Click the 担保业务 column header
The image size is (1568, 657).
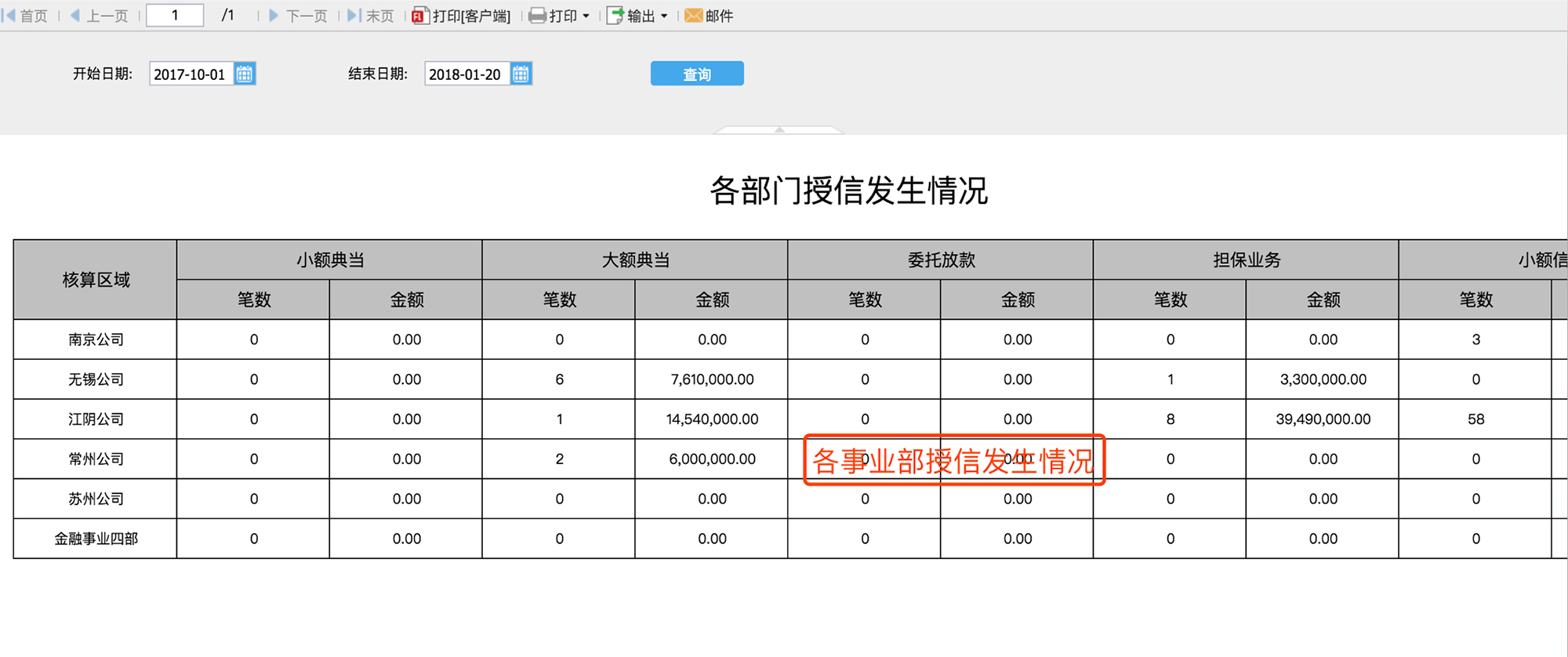[x=1246, y=260]
